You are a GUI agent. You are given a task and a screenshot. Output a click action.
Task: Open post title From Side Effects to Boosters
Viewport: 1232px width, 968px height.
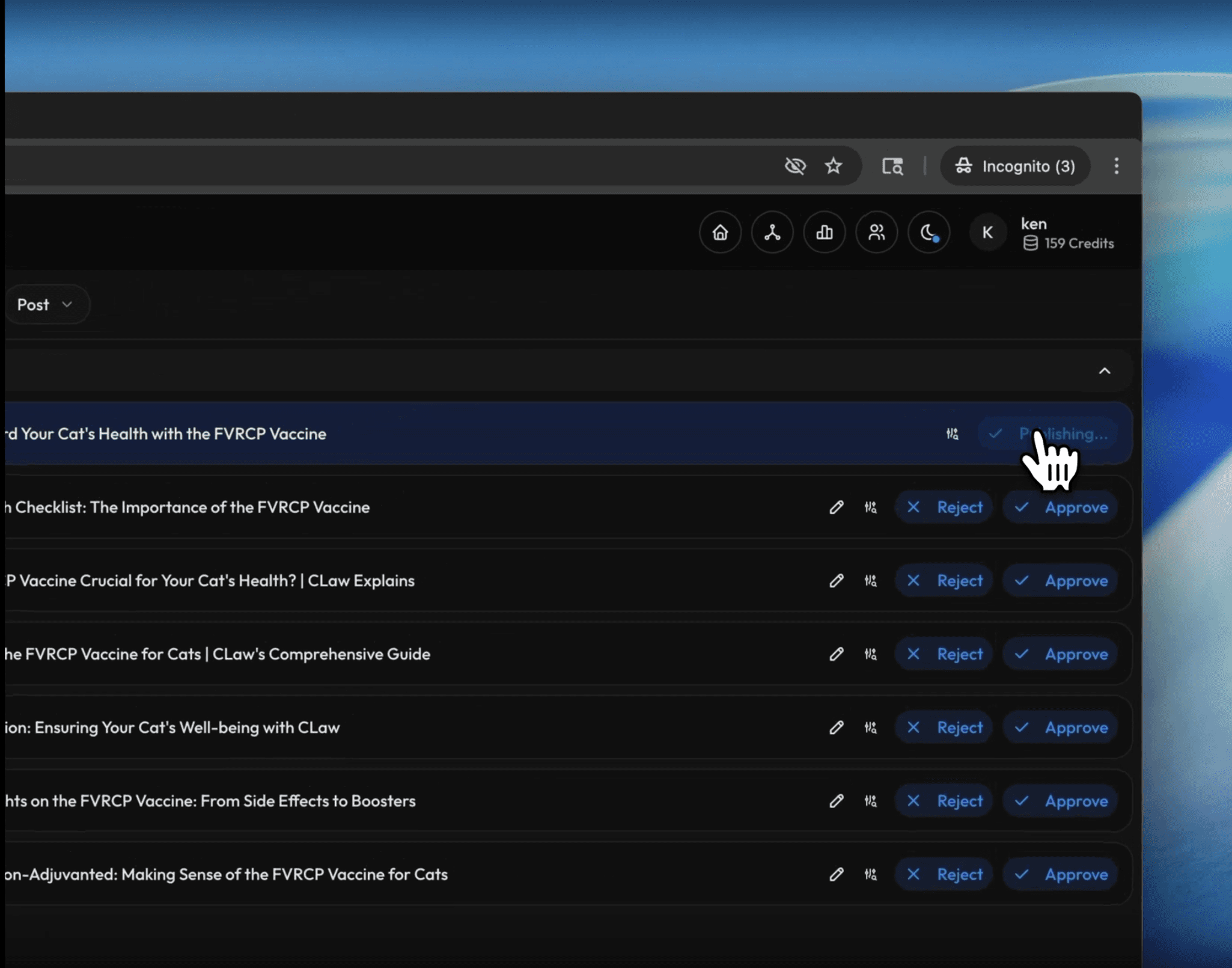(210, 801)
